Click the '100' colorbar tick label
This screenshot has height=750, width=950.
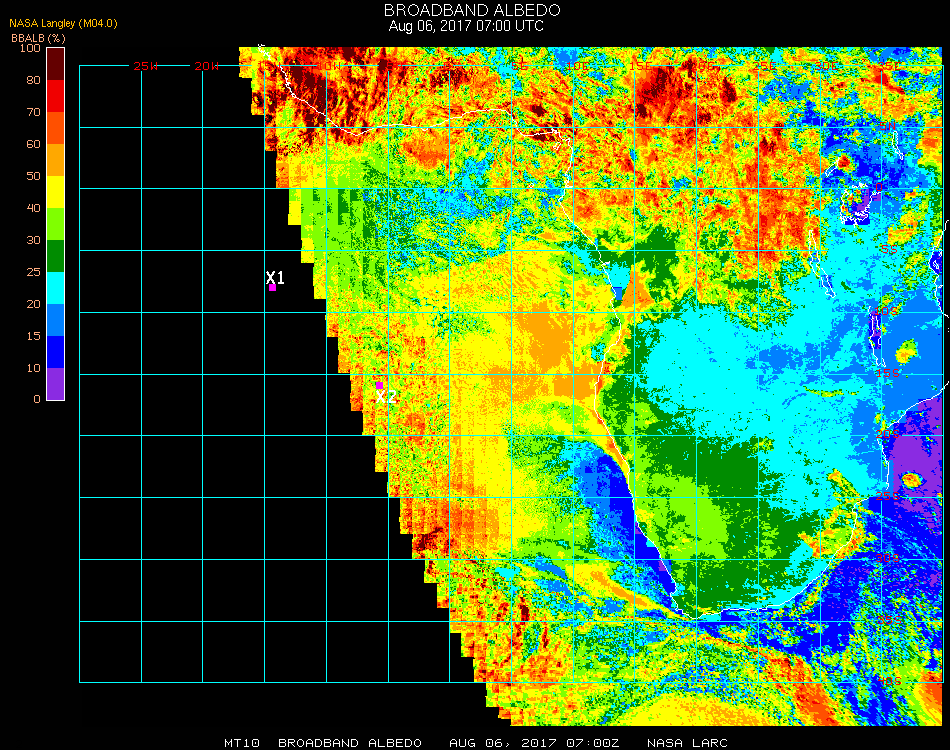[30, 48]
